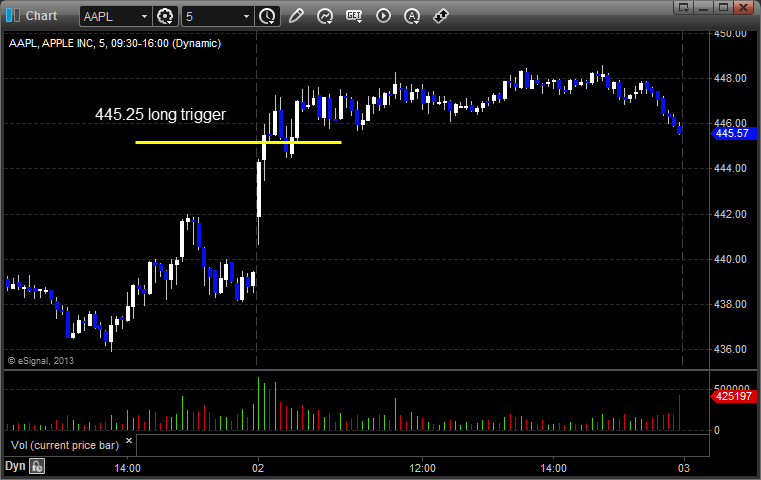Viewport: 761px width, 480px height.
Task: Click the 440.00 price axis label
Action: [730, 259]
